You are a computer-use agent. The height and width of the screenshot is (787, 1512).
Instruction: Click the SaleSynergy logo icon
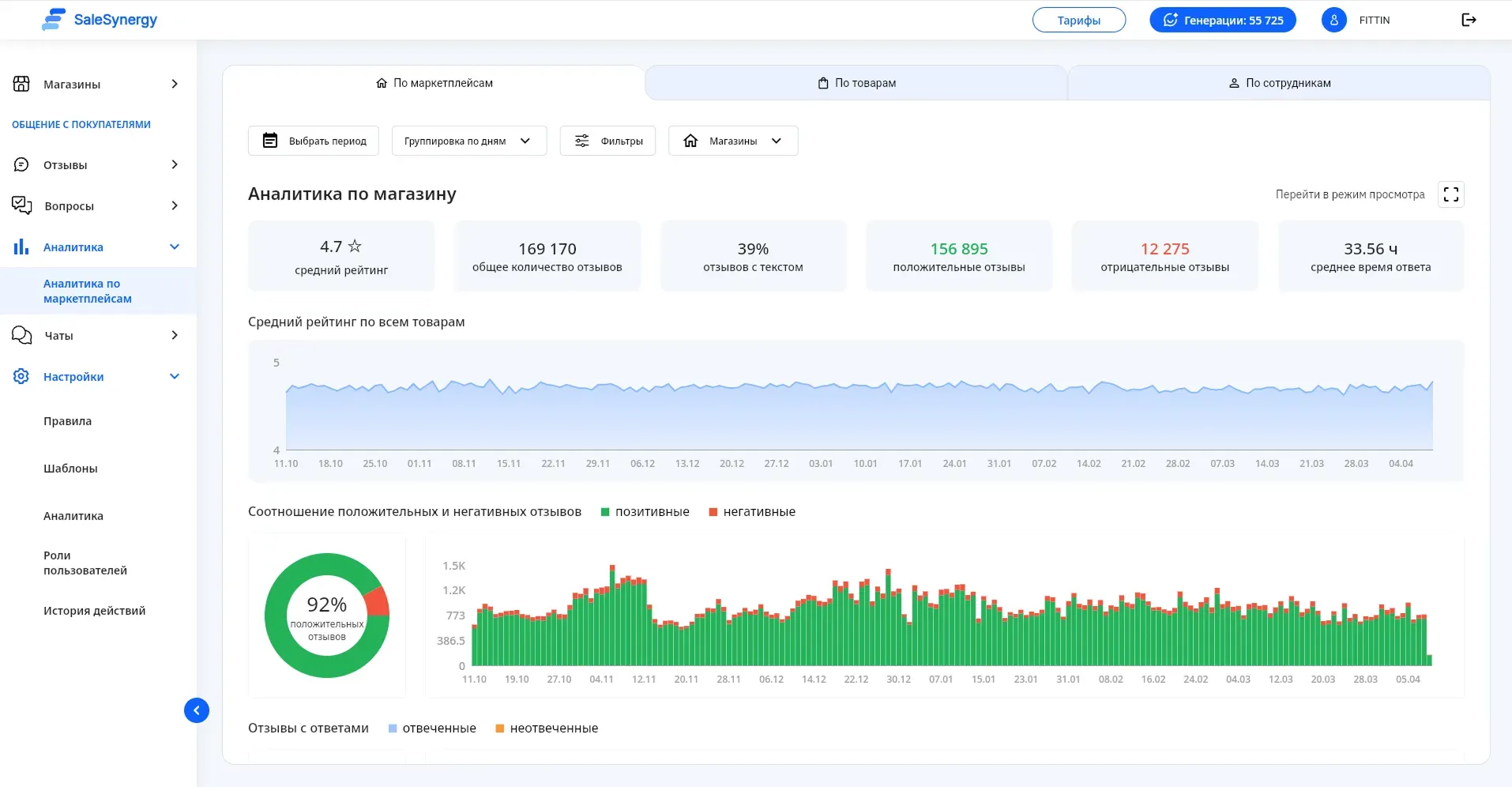(x=51, y=19)
